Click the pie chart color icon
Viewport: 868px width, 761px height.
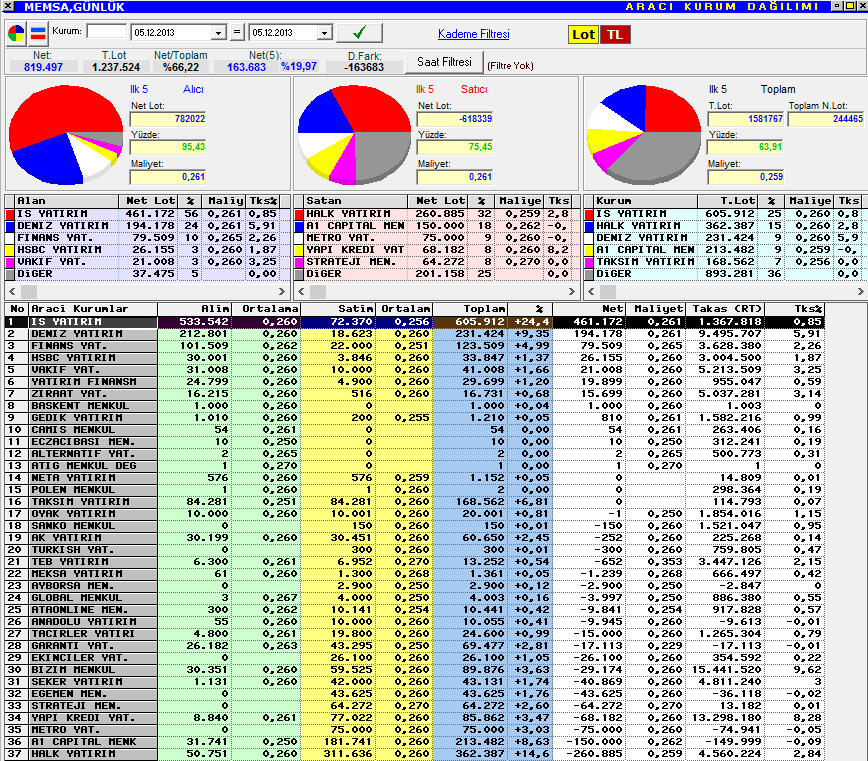[16, 34]
